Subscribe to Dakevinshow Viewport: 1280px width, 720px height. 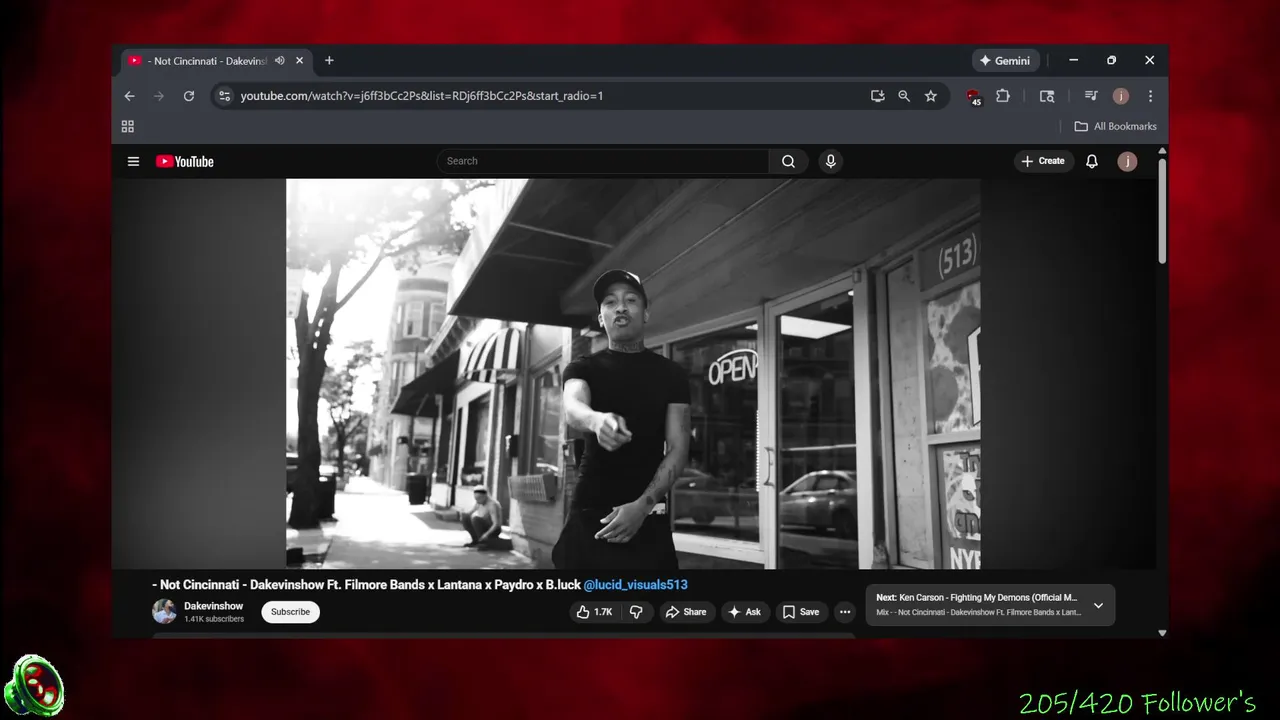tap(290, 612)
